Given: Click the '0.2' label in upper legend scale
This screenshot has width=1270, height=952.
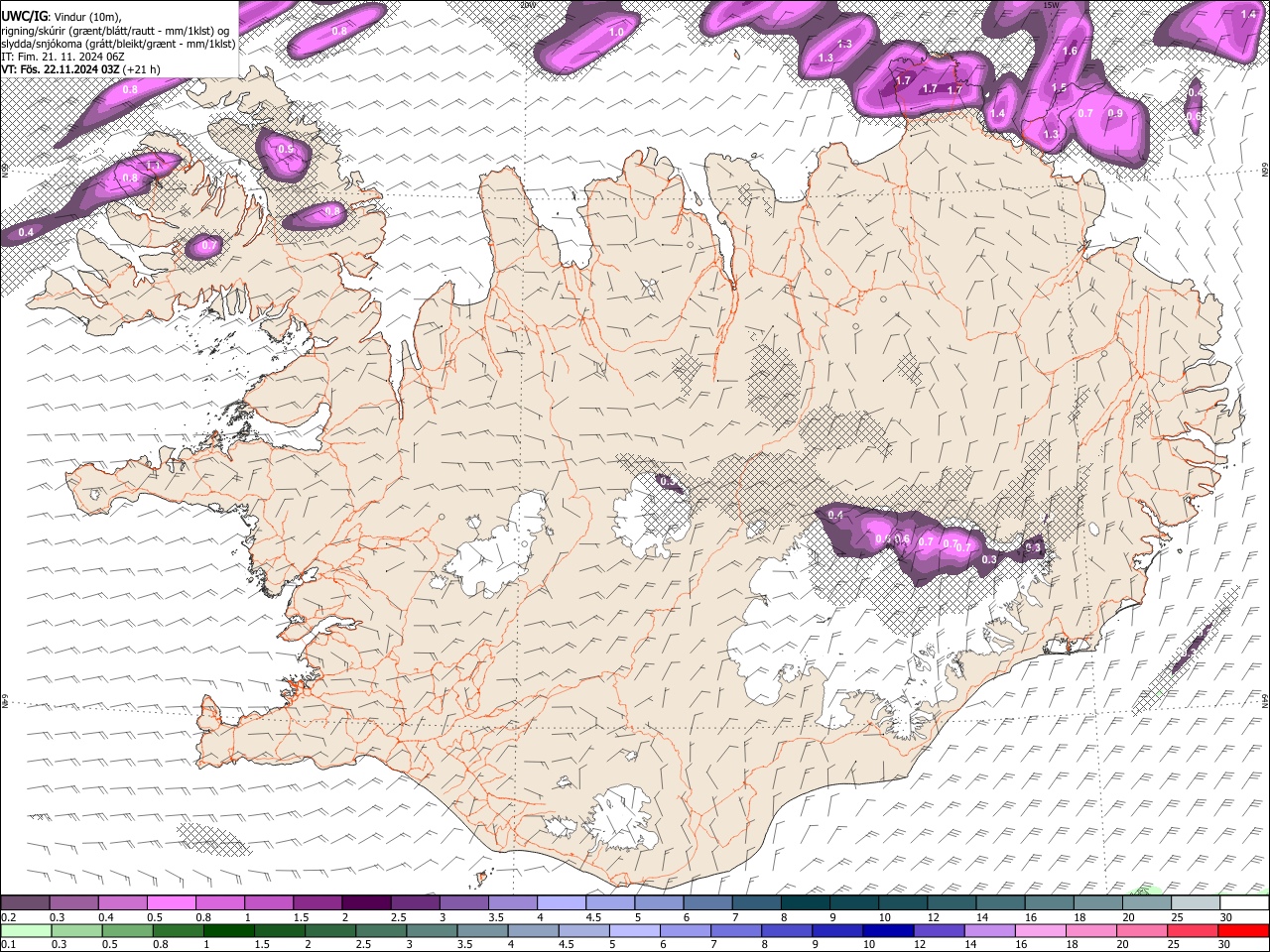Looking at the screenshot, I should (8, 917).
